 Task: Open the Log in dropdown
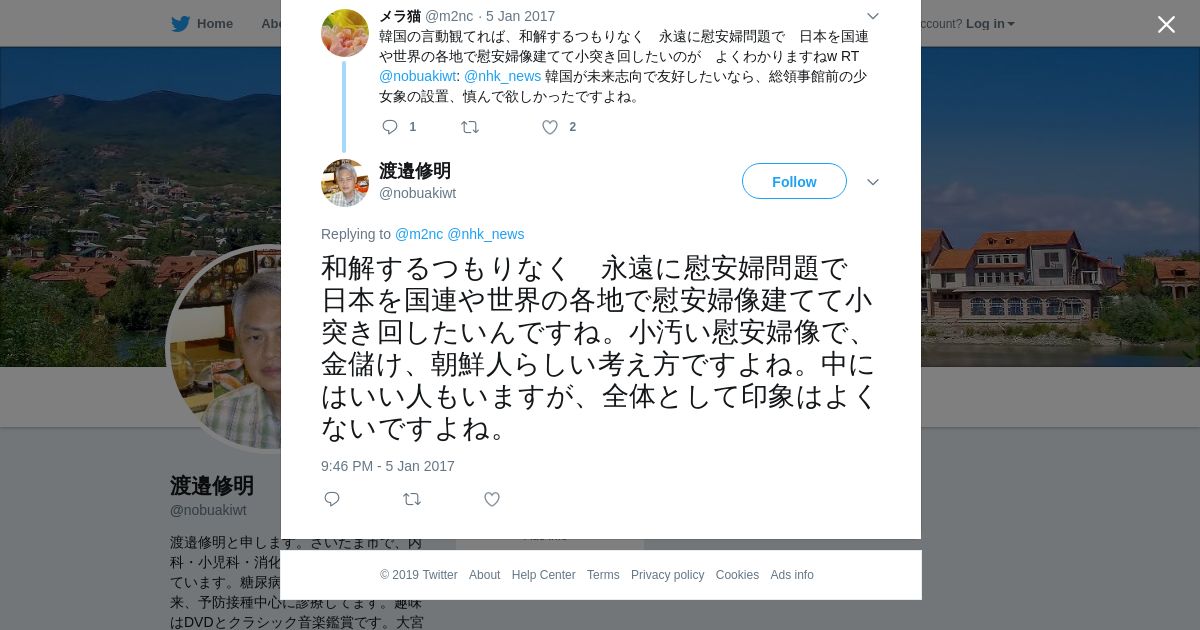(990, 24)
